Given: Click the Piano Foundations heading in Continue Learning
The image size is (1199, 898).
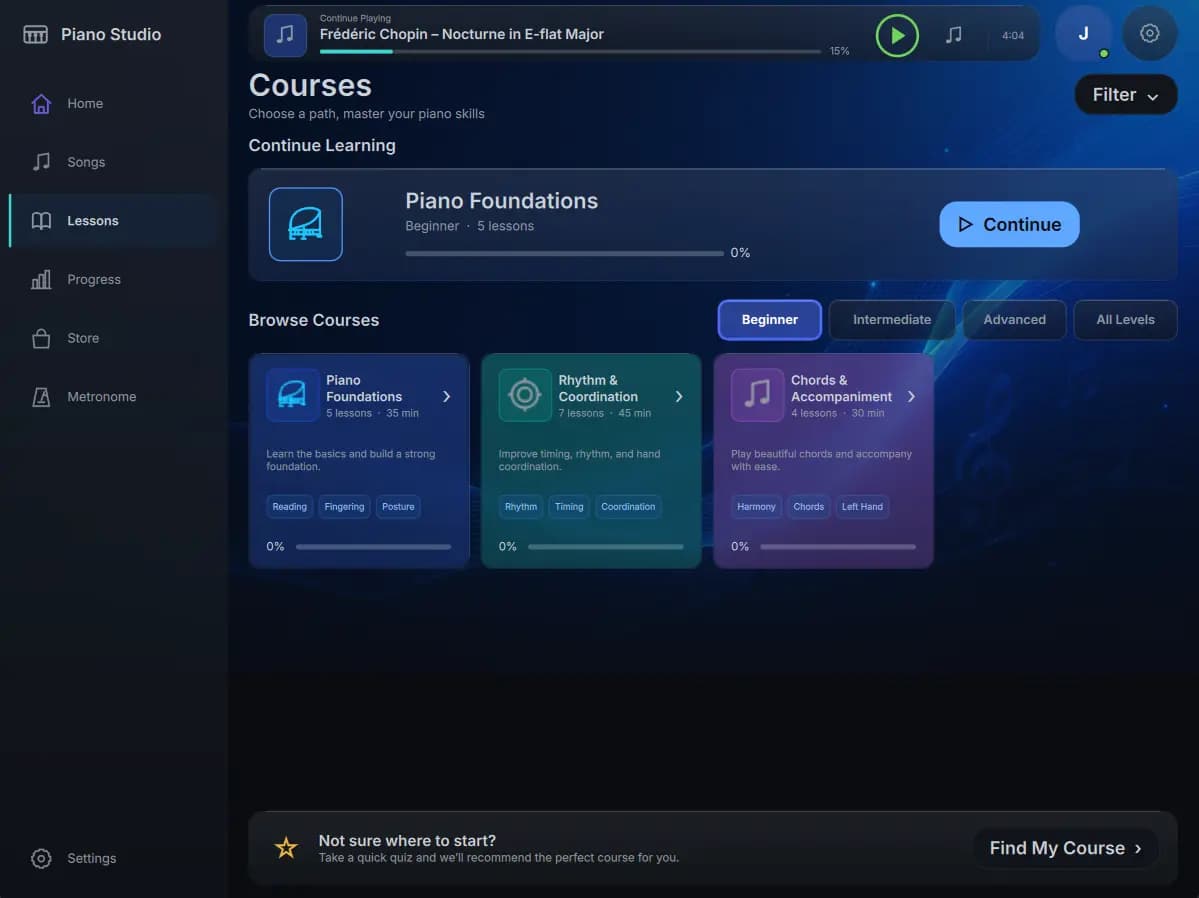Looking at the screenshot, I should (x=502, y=201).
